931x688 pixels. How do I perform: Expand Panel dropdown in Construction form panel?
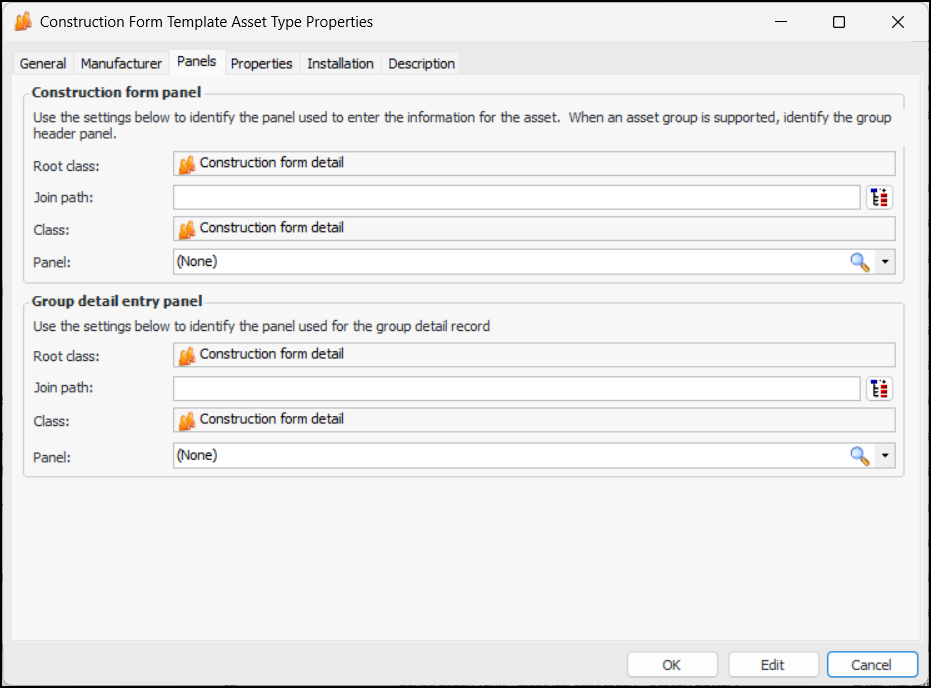pos(885,262)
